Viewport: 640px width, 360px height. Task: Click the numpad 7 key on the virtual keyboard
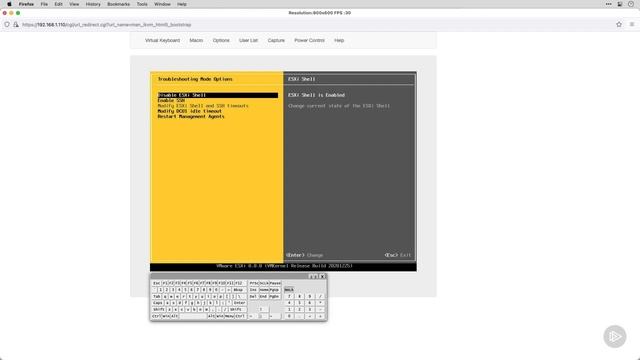(289, 296)
